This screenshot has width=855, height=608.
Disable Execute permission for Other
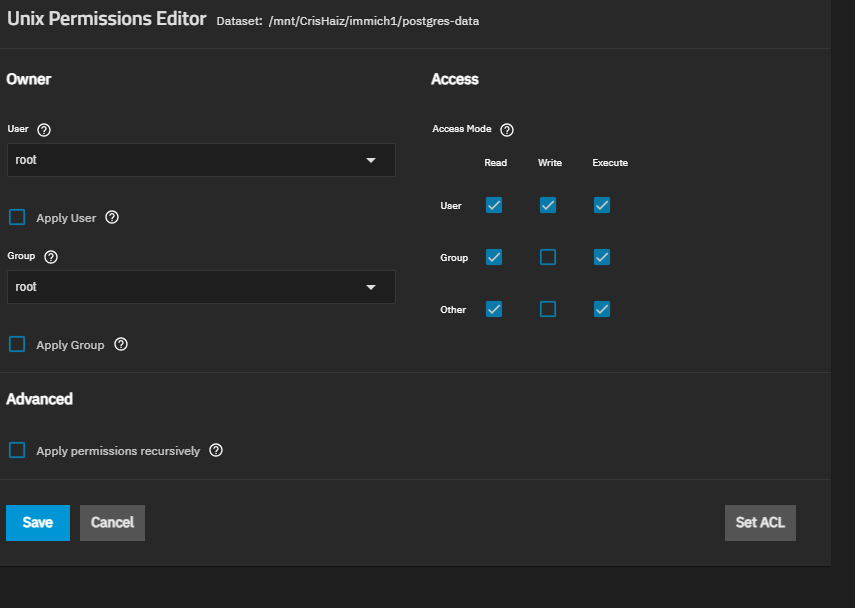601,309
